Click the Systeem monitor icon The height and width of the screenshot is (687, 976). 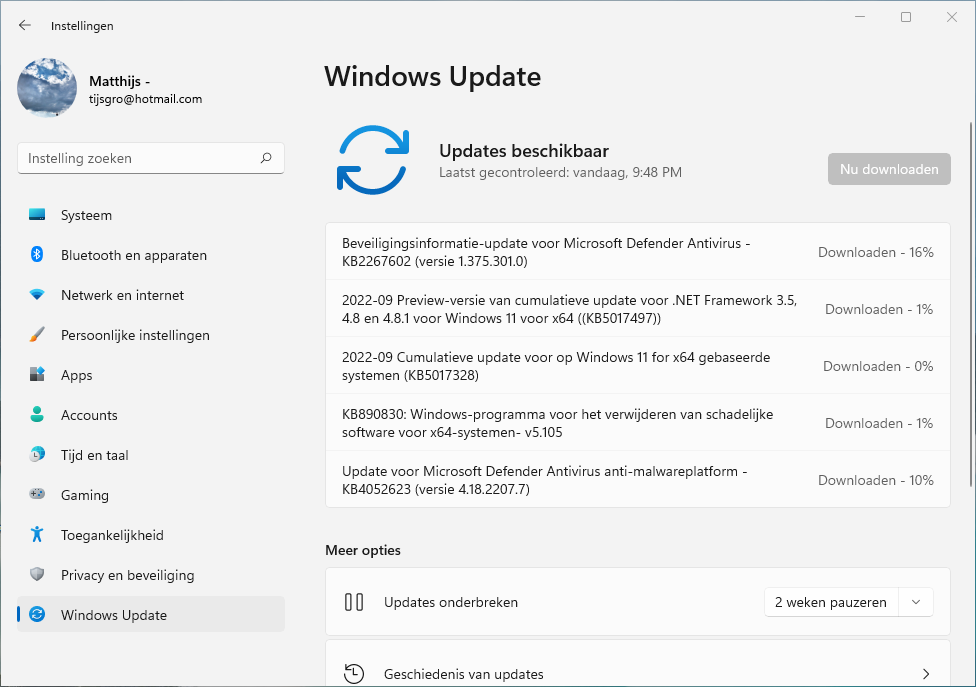[37, 215]
